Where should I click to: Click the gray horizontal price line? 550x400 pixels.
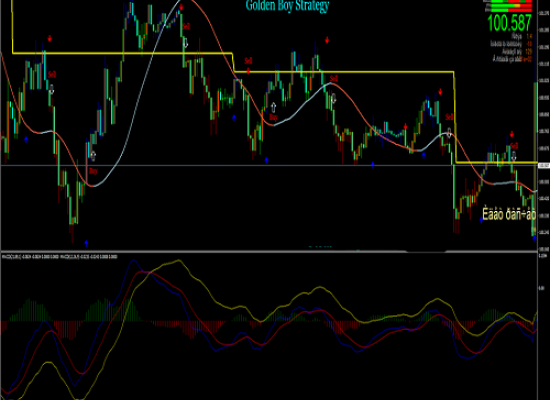tap(269, 165)
